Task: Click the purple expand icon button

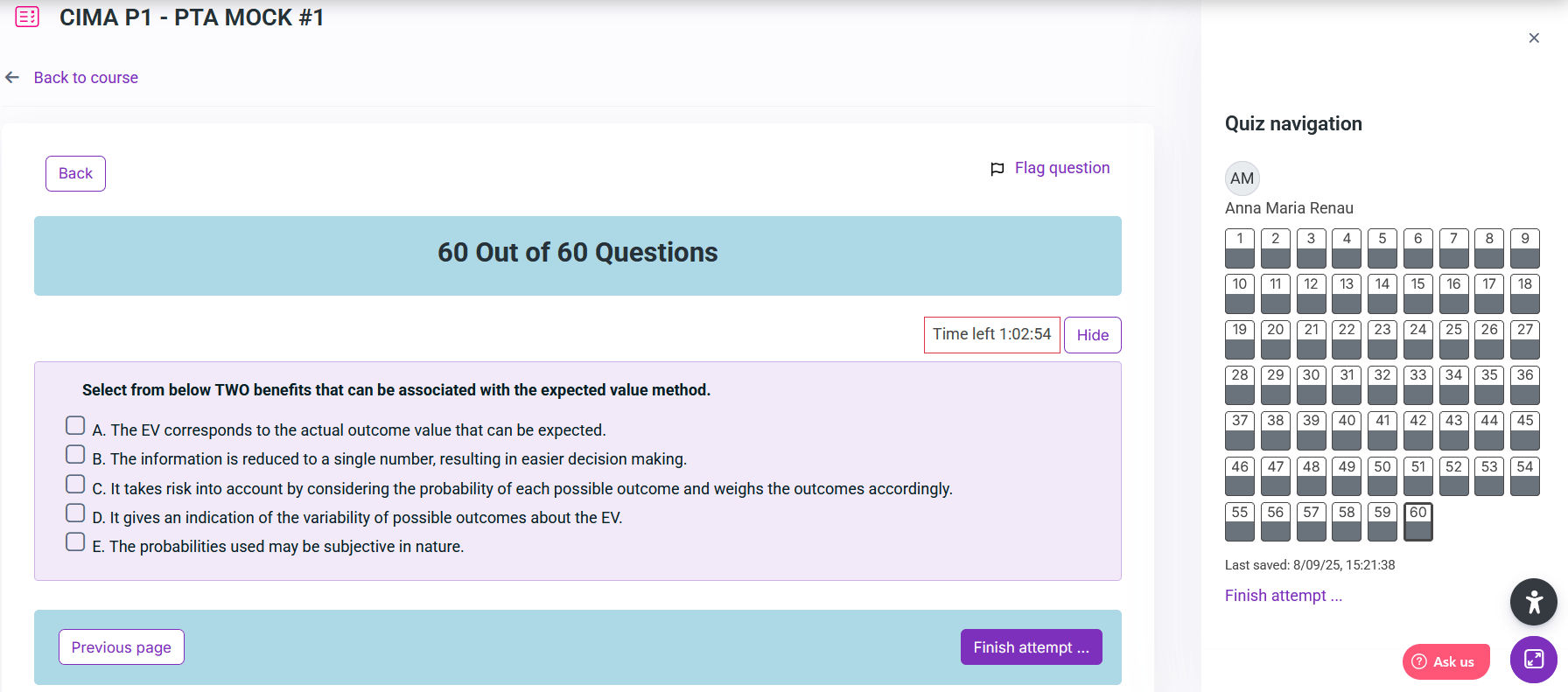Action: point(1533,660)
